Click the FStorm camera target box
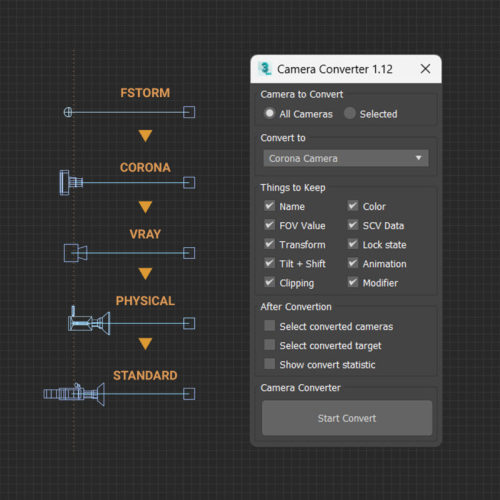 click(x=189, y=112)
